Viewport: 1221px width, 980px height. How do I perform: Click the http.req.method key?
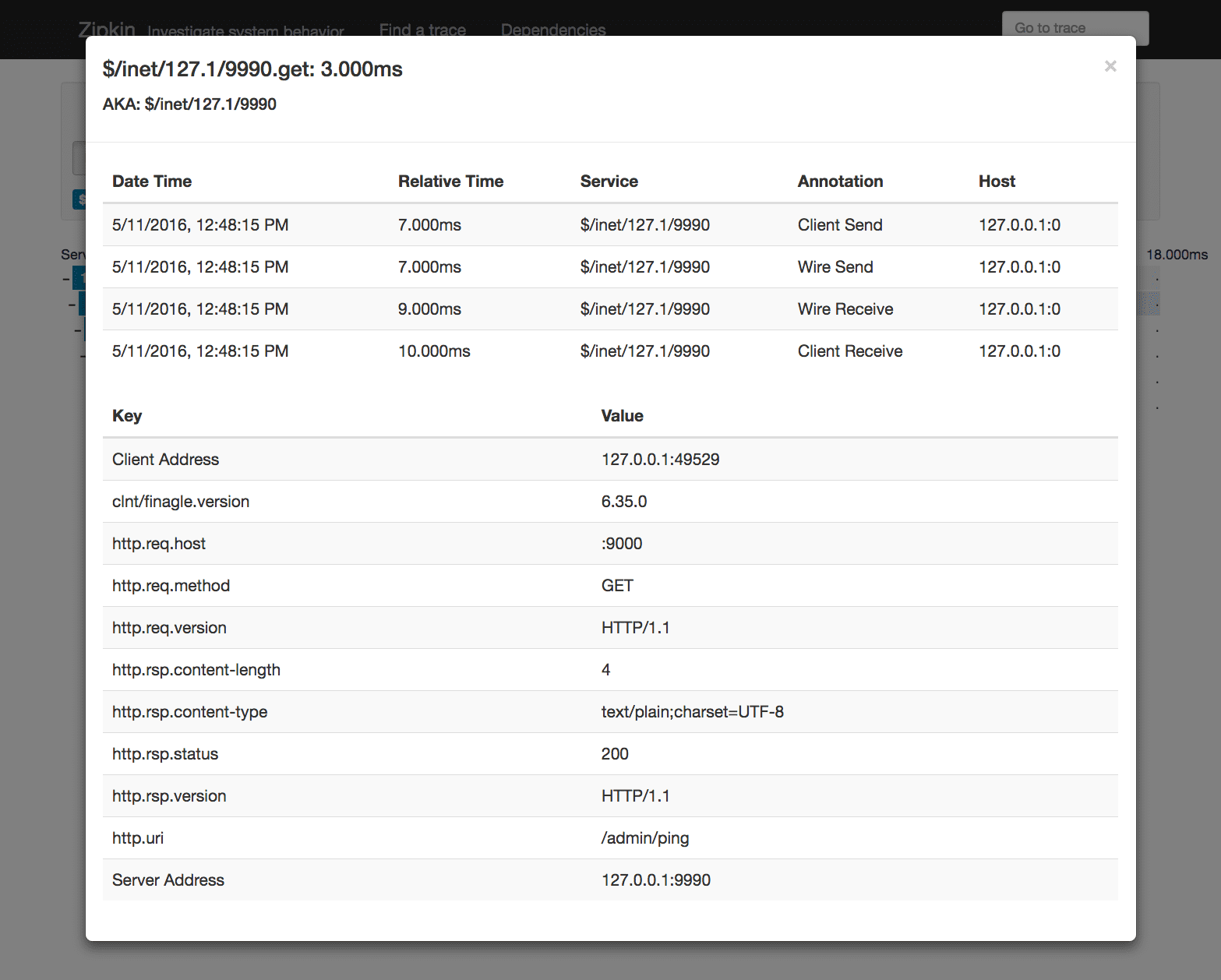(171, 586)
